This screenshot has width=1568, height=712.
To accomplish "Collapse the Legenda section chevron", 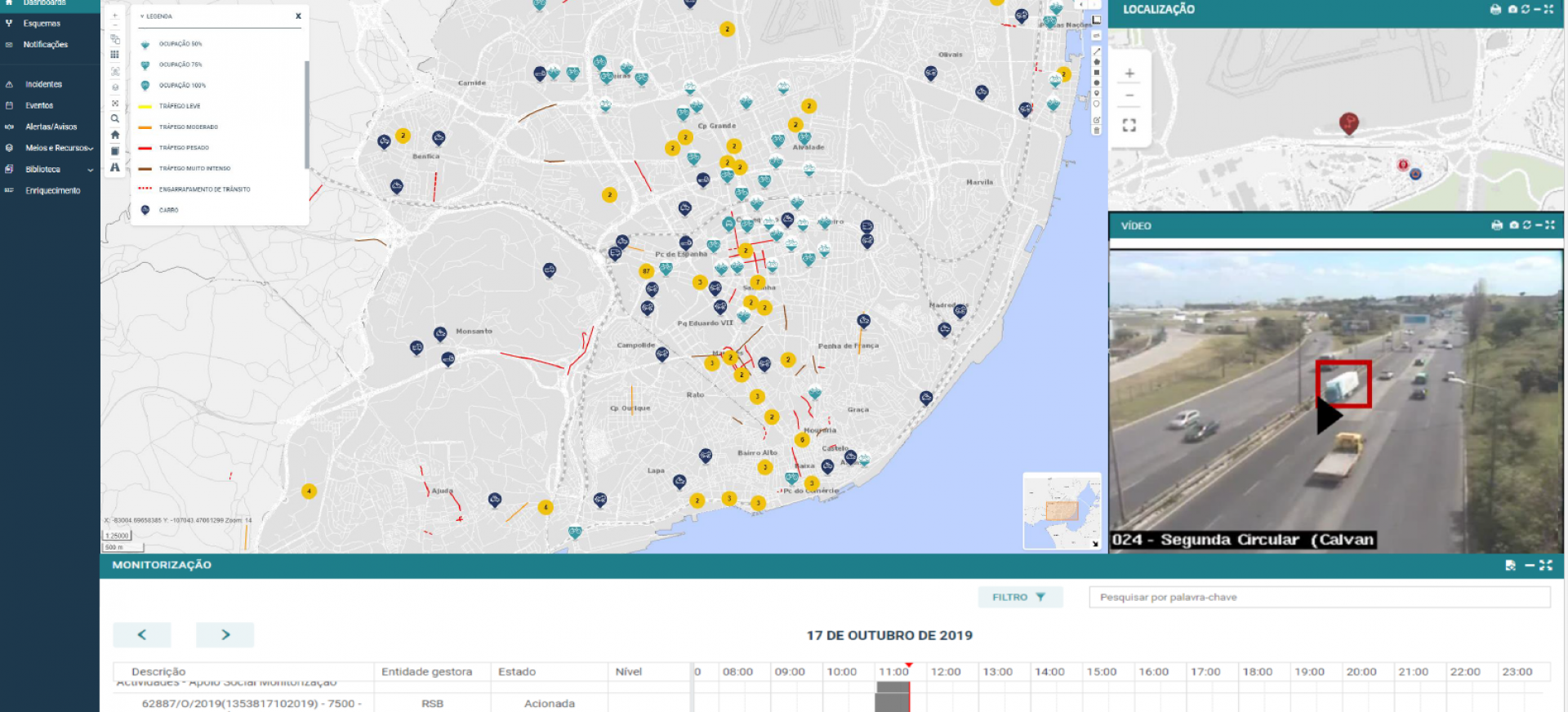I will pos(142,16).
